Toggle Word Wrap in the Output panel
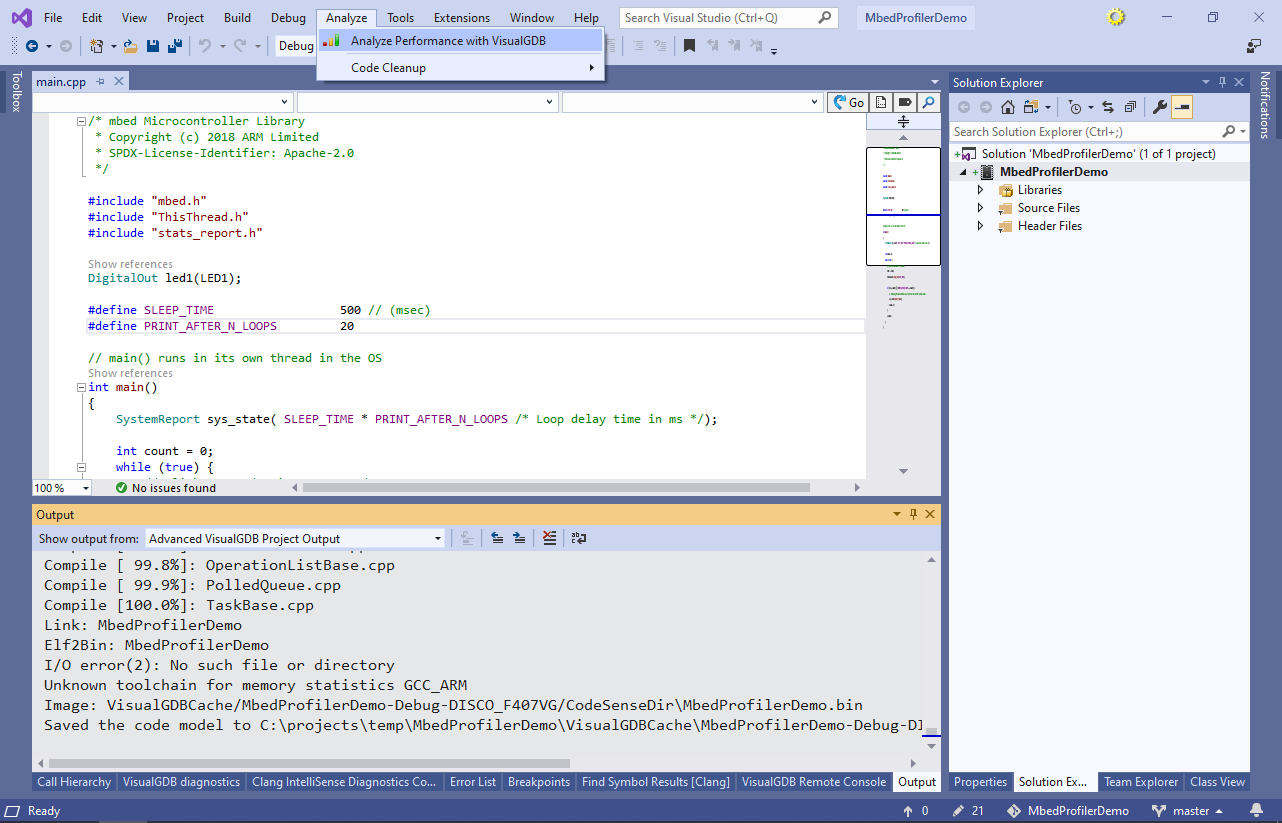This screenshot has height=823, width=1282. 579,538
